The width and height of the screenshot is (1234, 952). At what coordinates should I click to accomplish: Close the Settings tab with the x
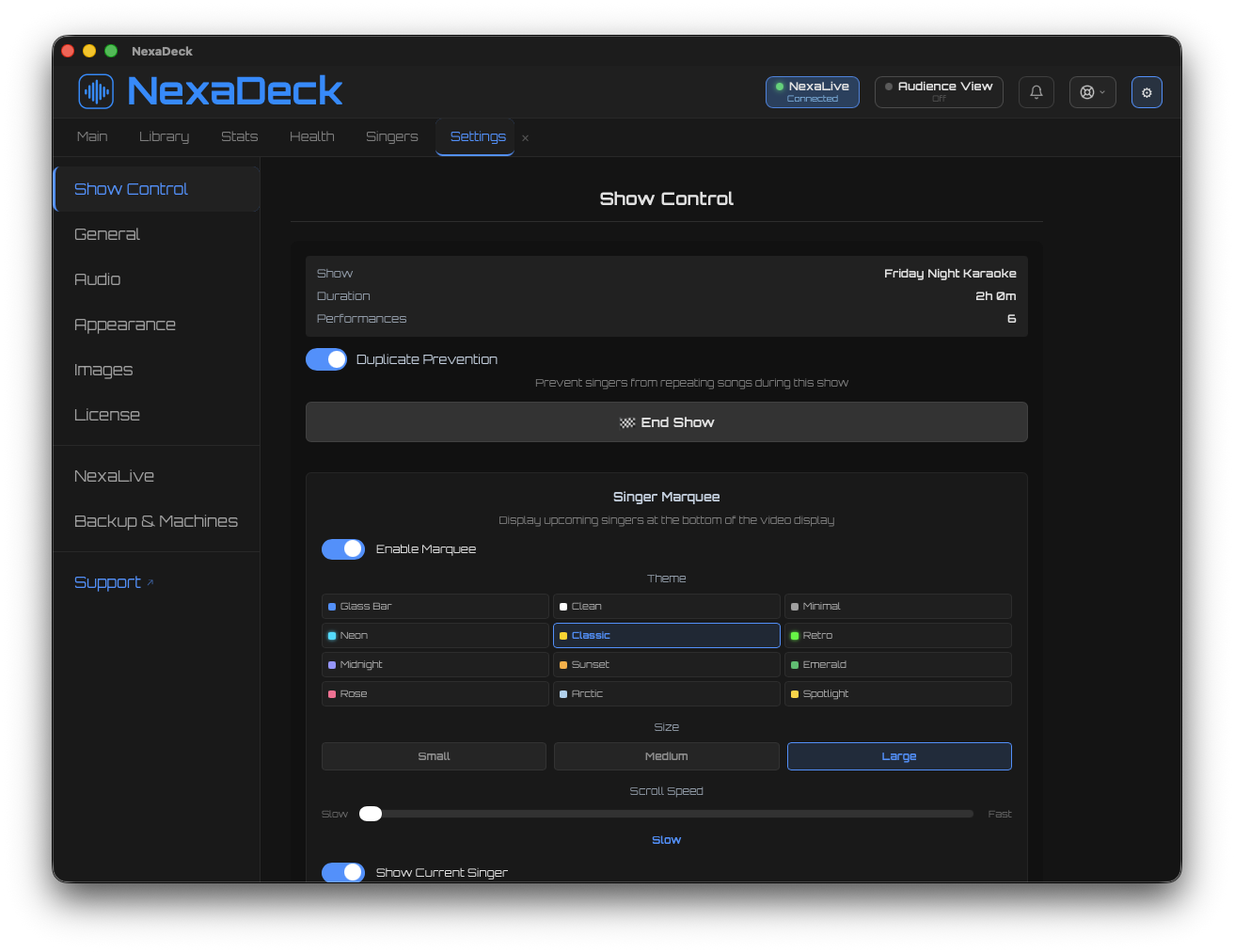point(525,137)
